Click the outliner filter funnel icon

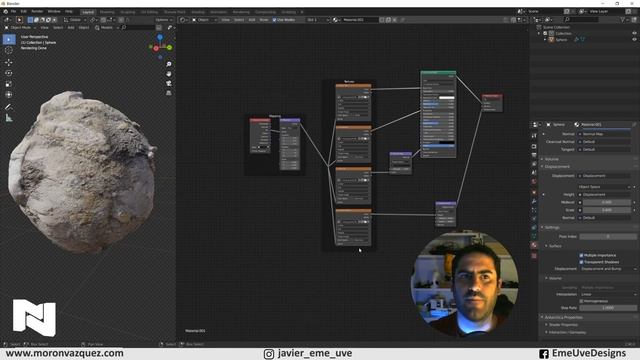[623, 20]
